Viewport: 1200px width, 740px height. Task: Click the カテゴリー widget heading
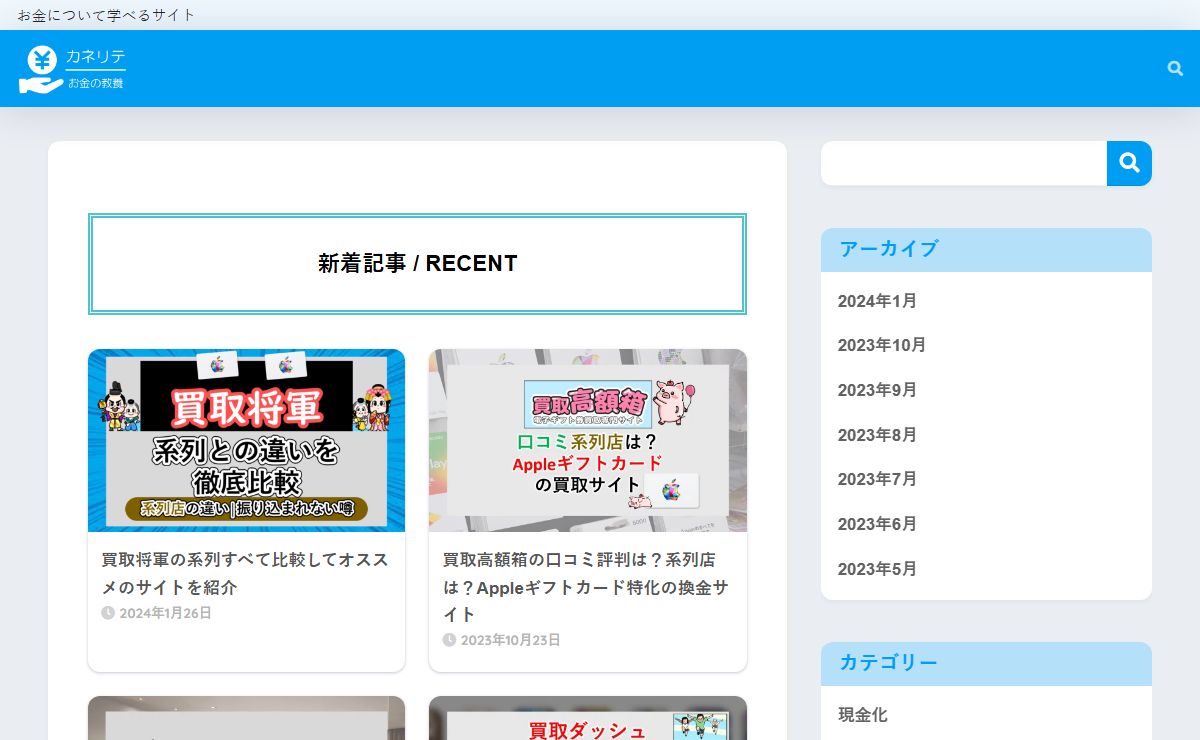pyautogui.click(x=889, y=663)
